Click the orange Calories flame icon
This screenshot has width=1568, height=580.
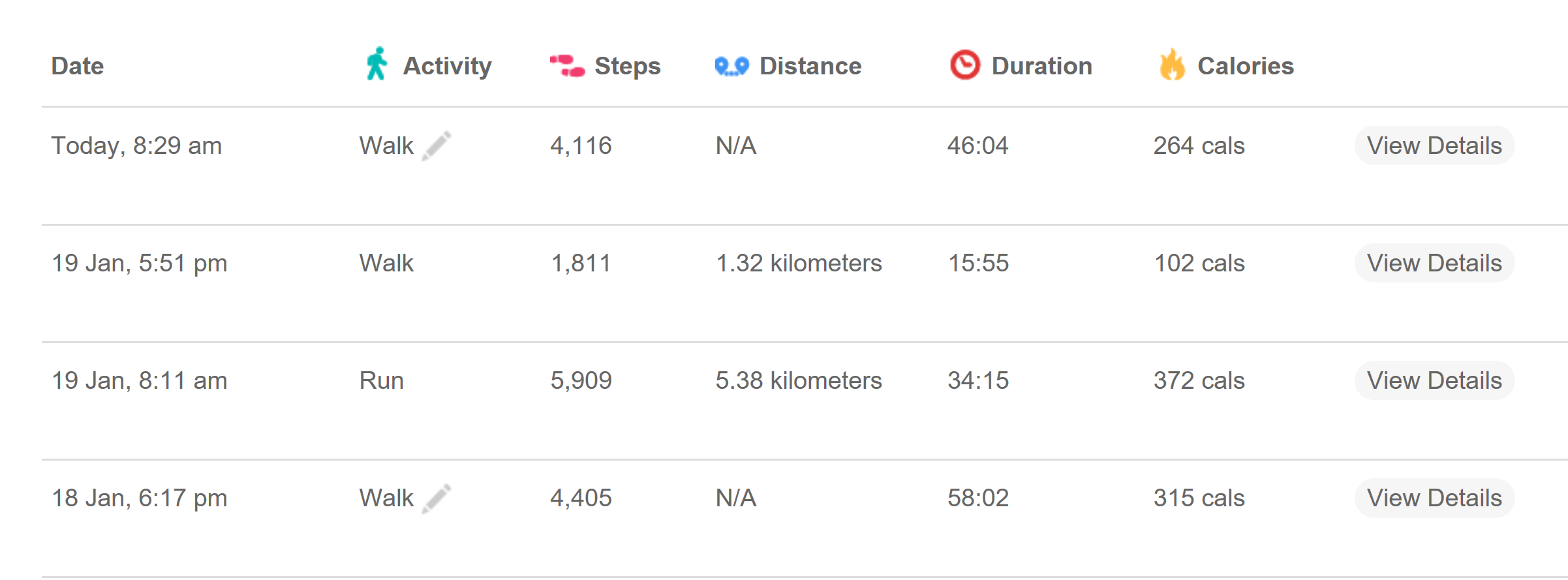[1172, 65]
